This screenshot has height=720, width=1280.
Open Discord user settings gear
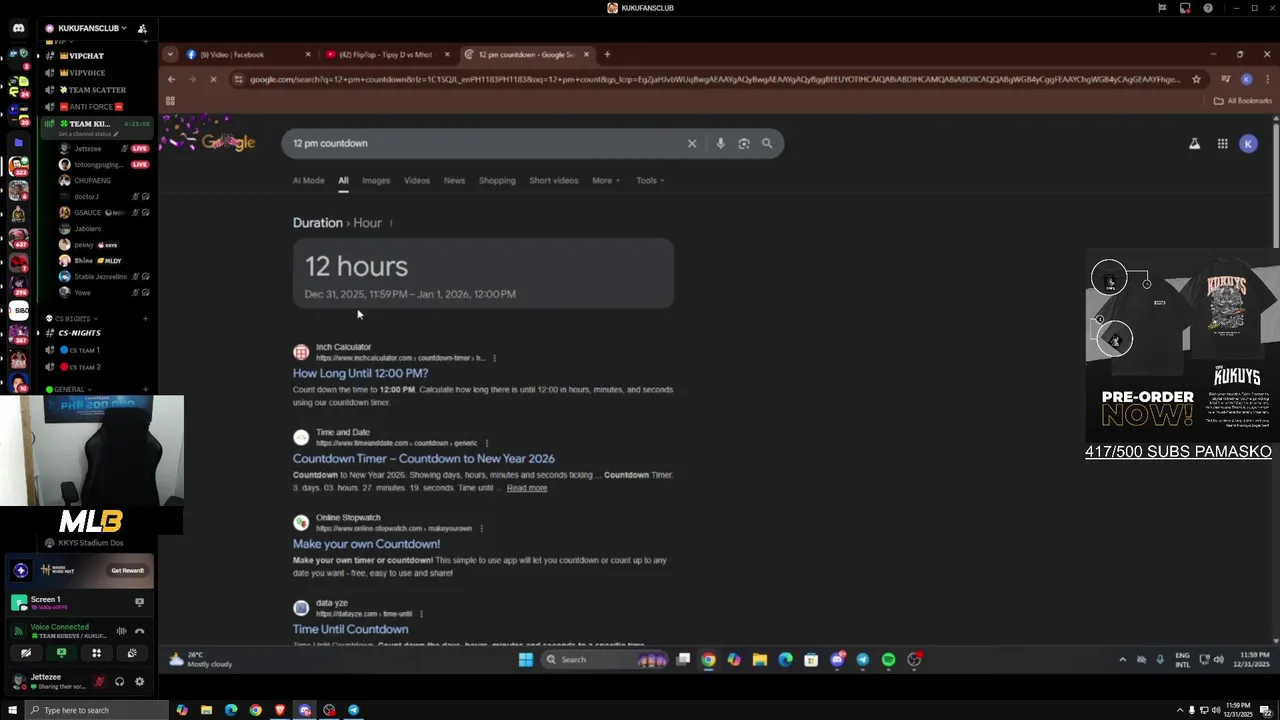[139, 682]
